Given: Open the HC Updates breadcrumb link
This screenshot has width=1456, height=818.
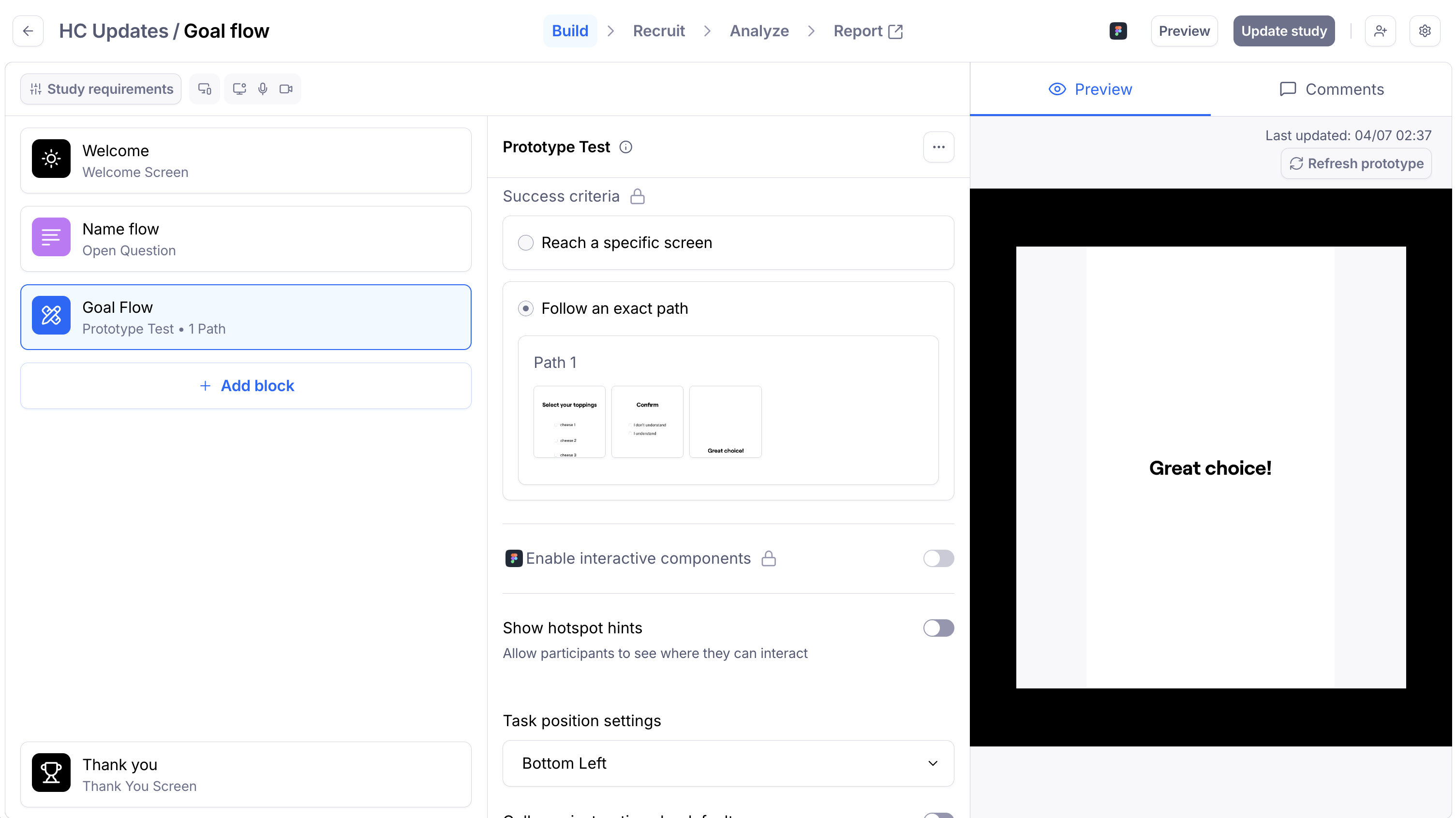Looking at the screenshot, I should [x=114, y=31].
